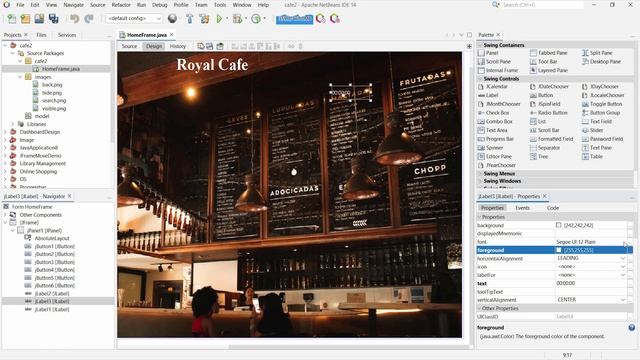Collapse the Other Properties section
The width and height of the screenshot is (640, 360).
click(479, 309)
